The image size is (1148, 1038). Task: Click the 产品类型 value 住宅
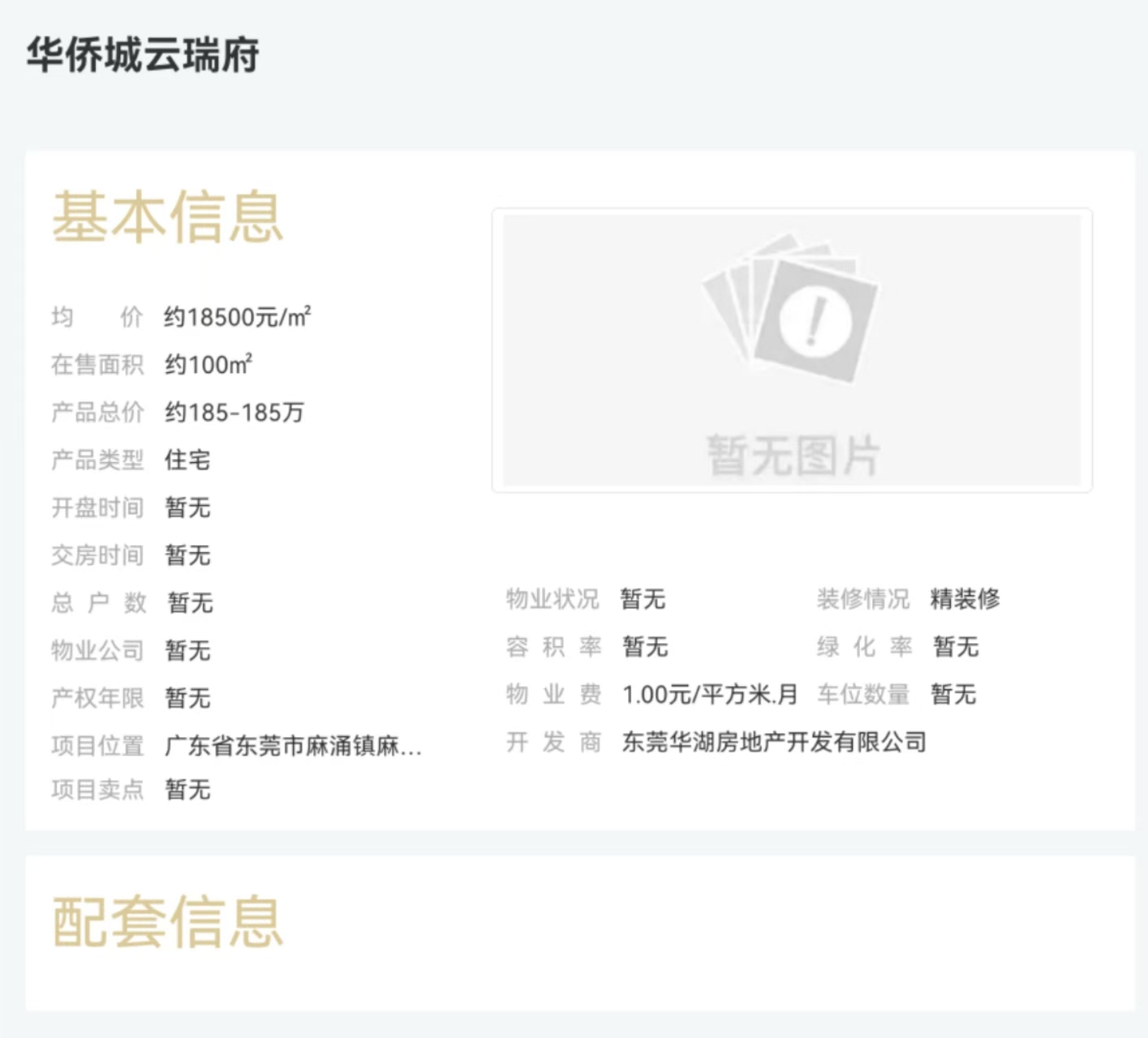(x=188, y=461)
